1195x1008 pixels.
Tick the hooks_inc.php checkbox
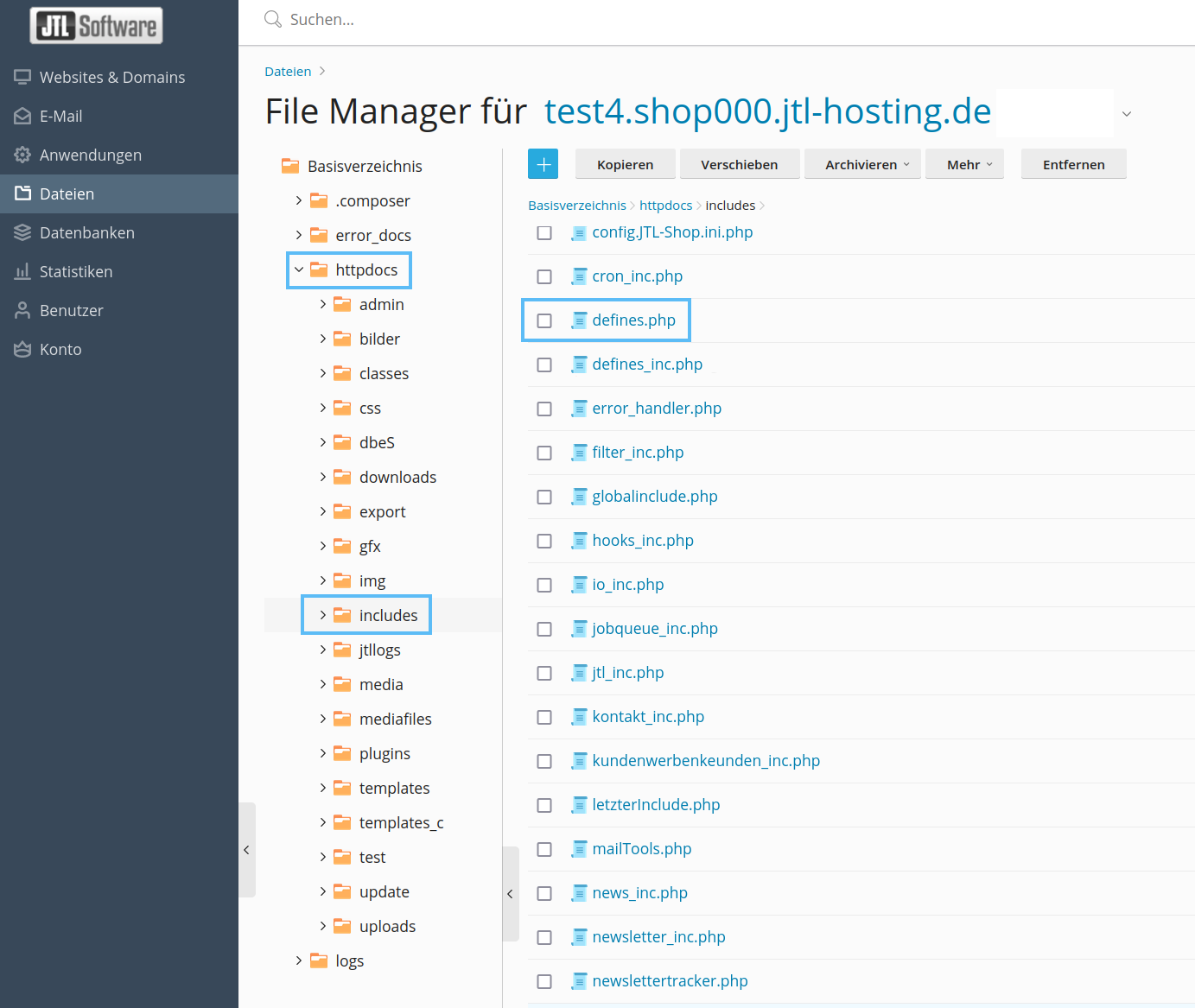click(x=544, y=541)
